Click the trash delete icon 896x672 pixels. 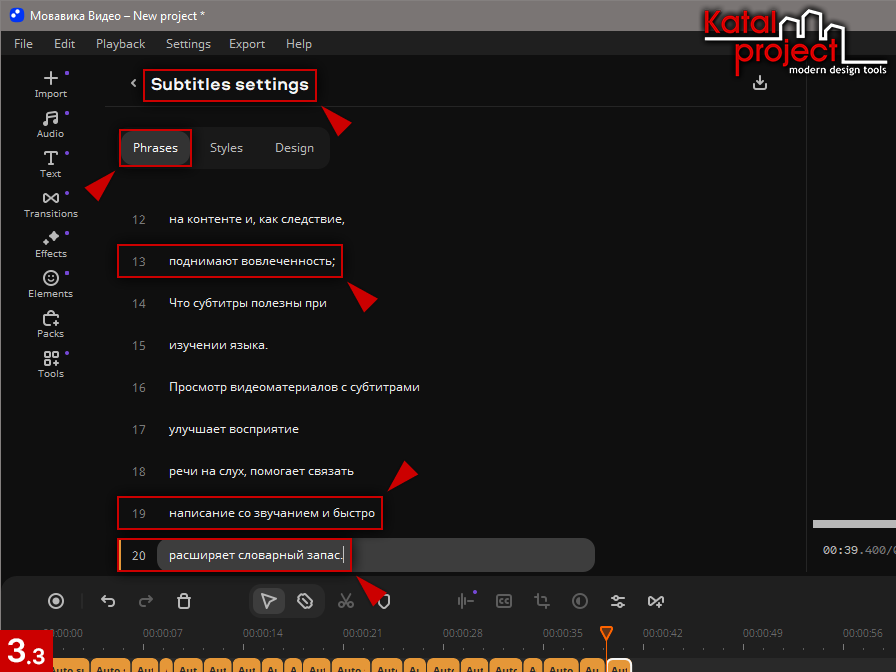184,601
